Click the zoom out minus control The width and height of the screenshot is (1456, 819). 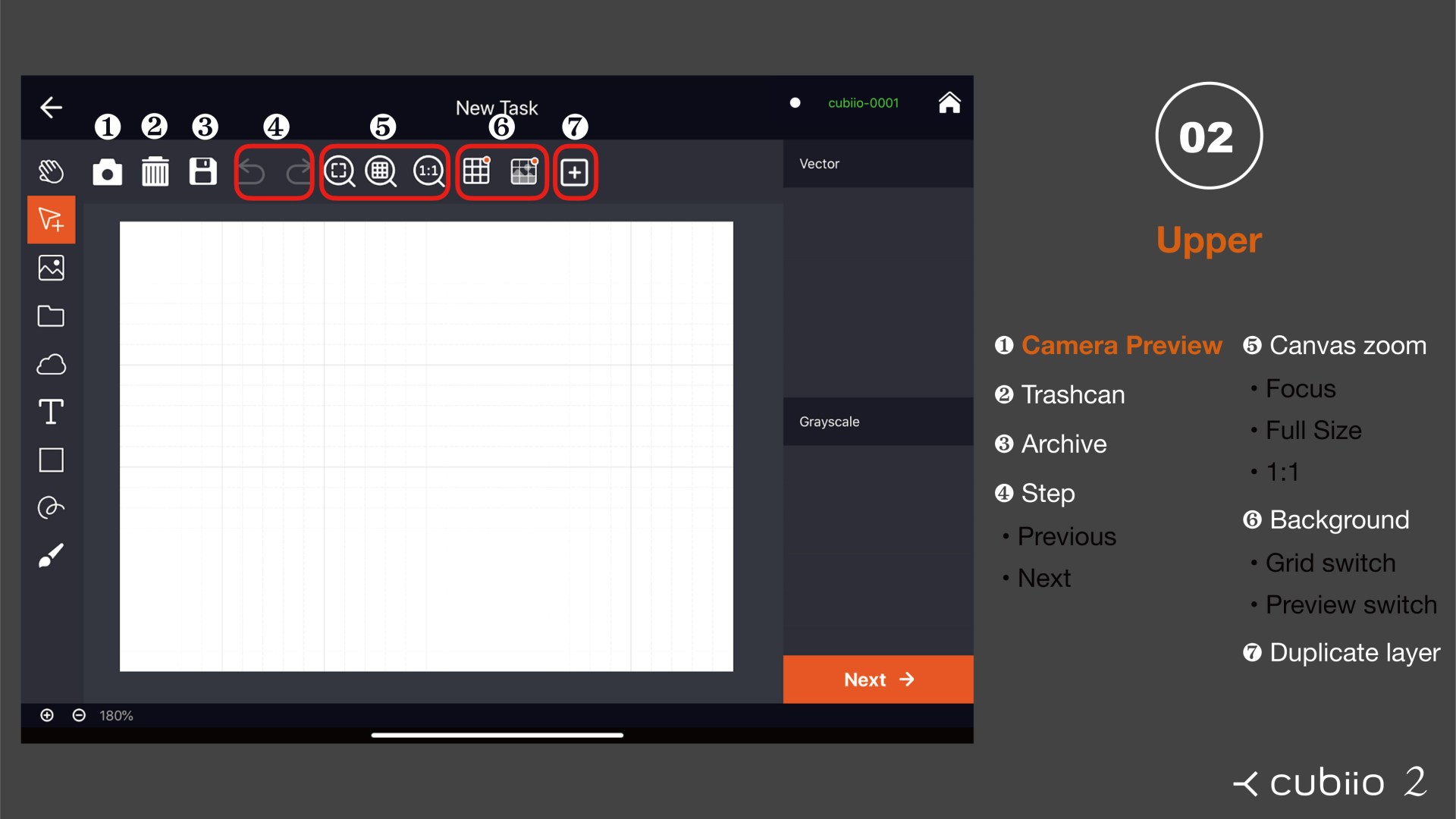[79, 715]
